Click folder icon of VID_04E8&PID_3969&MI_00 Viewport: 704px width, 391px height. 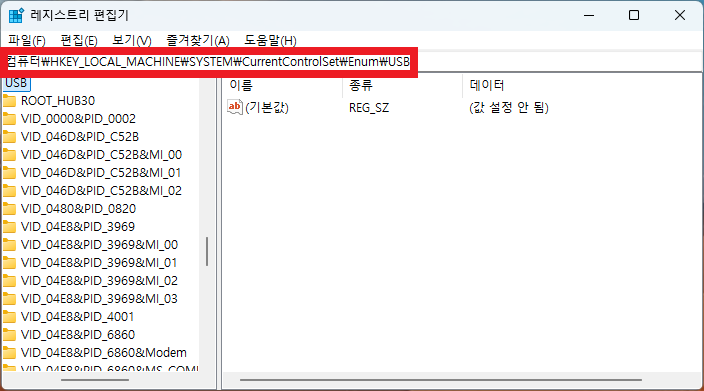tap(9, 244)
